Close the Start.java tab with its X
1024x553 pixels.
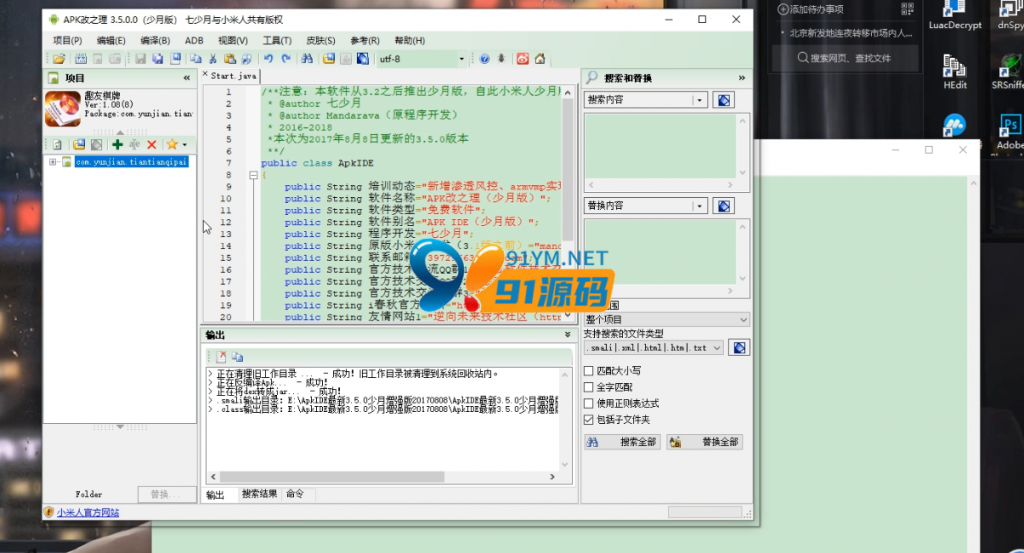pos(205,75)
